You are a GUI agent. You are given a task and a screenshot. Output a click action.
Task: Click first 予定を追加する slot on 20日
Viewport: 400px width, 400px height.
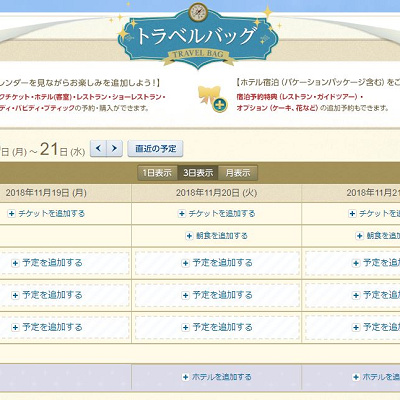coord(217,263)
